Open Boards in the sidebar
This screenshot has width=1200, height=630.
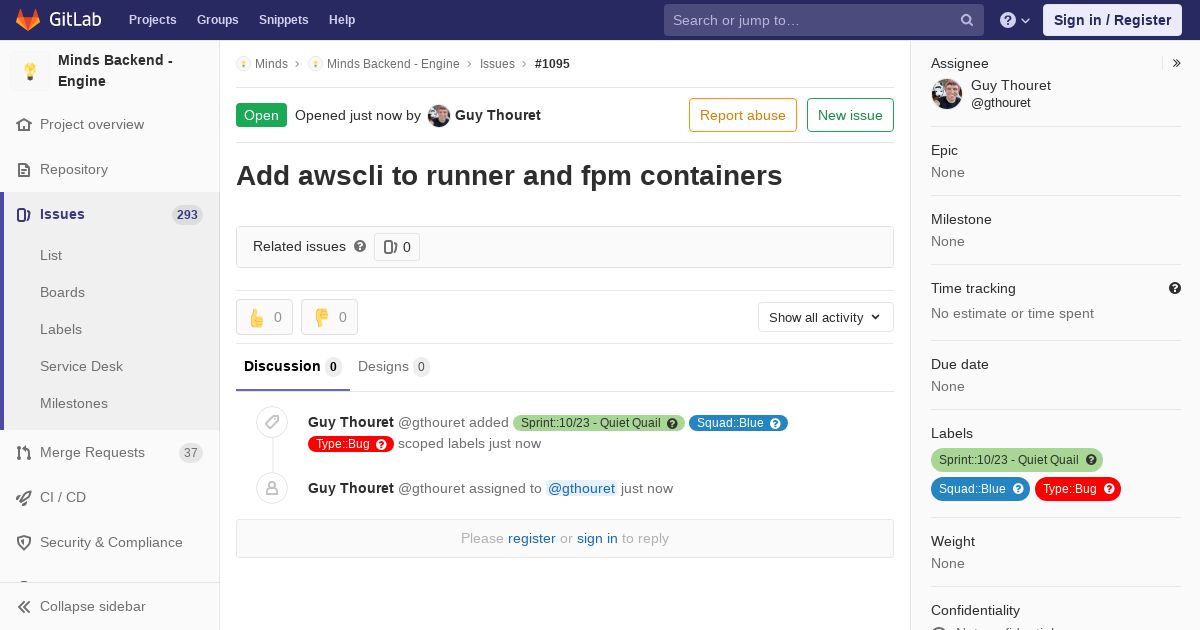(x=62, y=292)
